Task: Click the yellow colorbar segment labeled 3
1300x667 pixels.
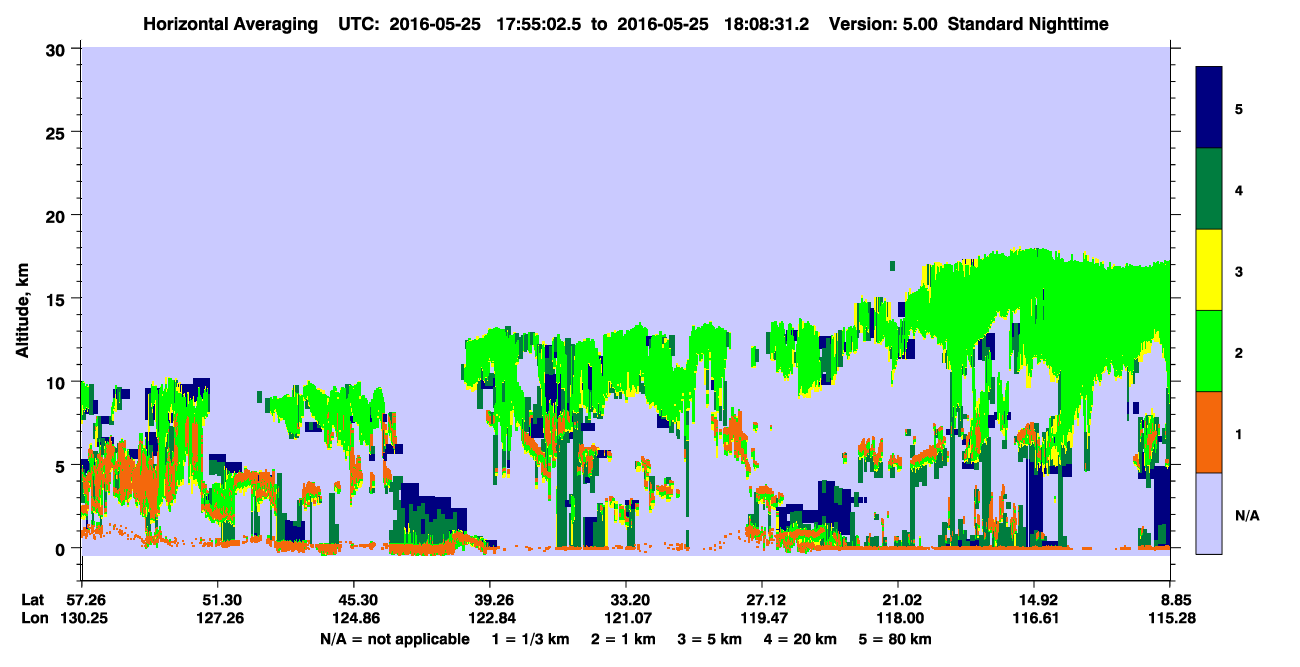Action: tap(1209, 270)
